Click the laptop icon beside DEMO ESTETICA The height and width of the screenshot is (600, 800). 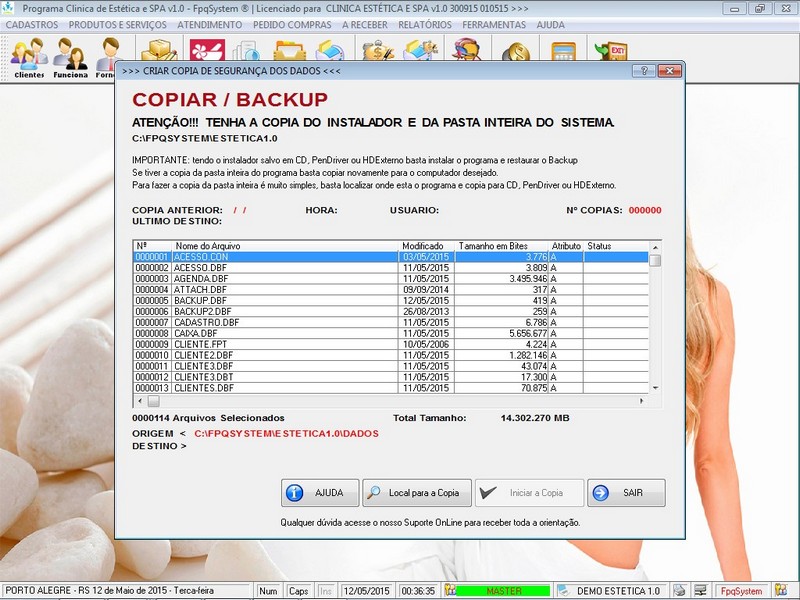pos(563,590)
